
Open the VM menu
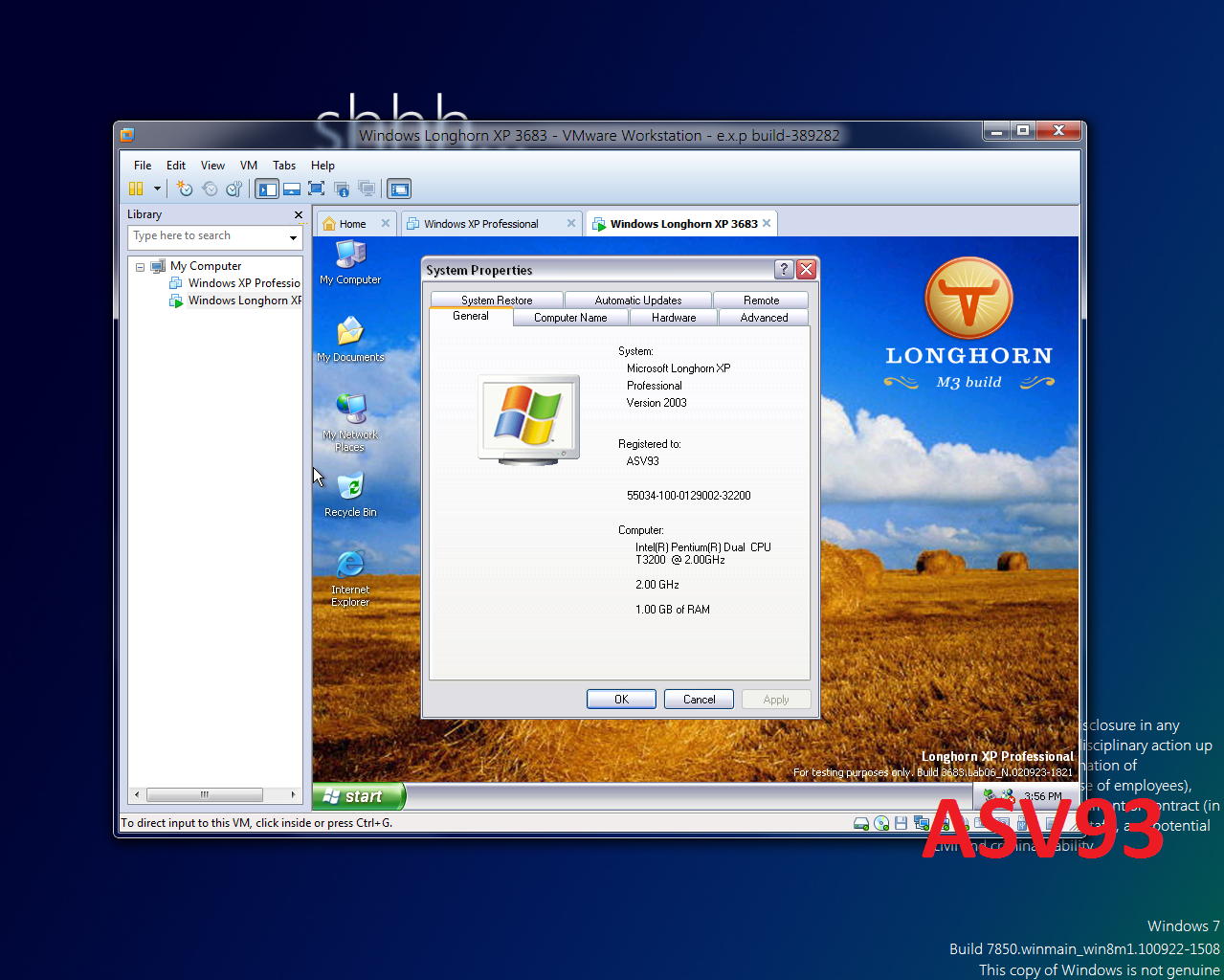point(249,166)
